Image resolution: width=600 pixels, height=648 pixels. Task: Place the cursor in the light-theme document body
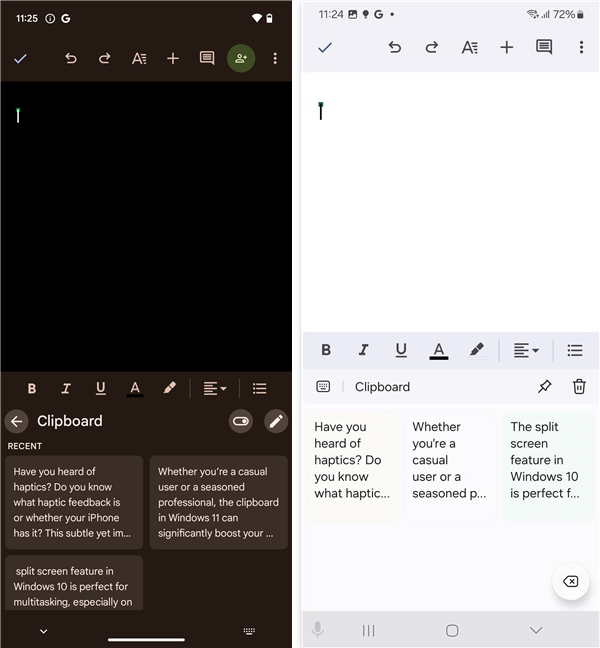(450, 202)
